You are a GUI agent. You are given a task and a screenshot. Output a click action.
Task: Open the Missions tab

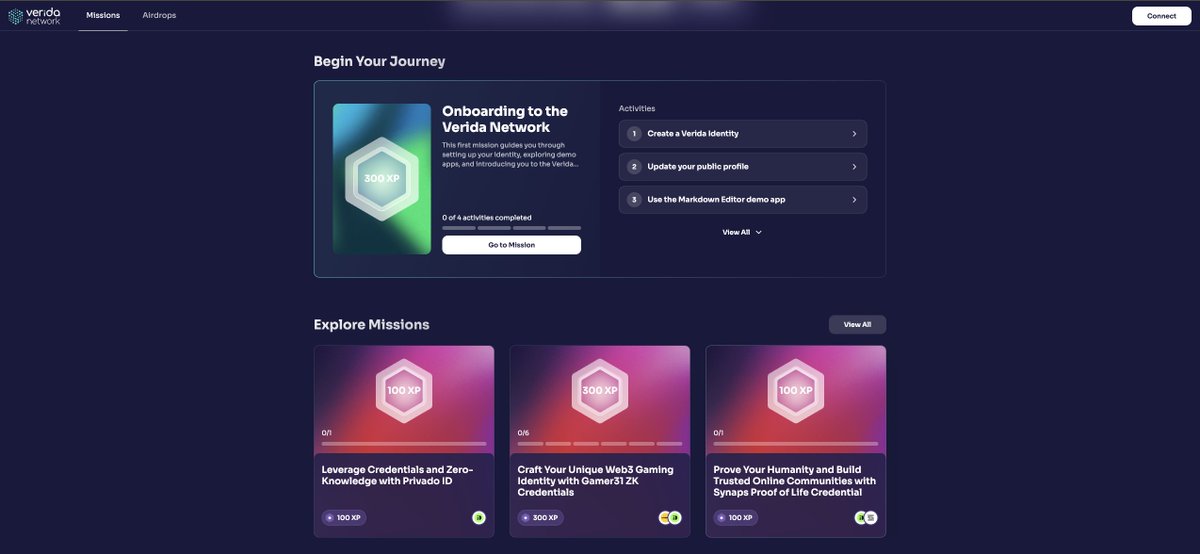pos(103,16)
